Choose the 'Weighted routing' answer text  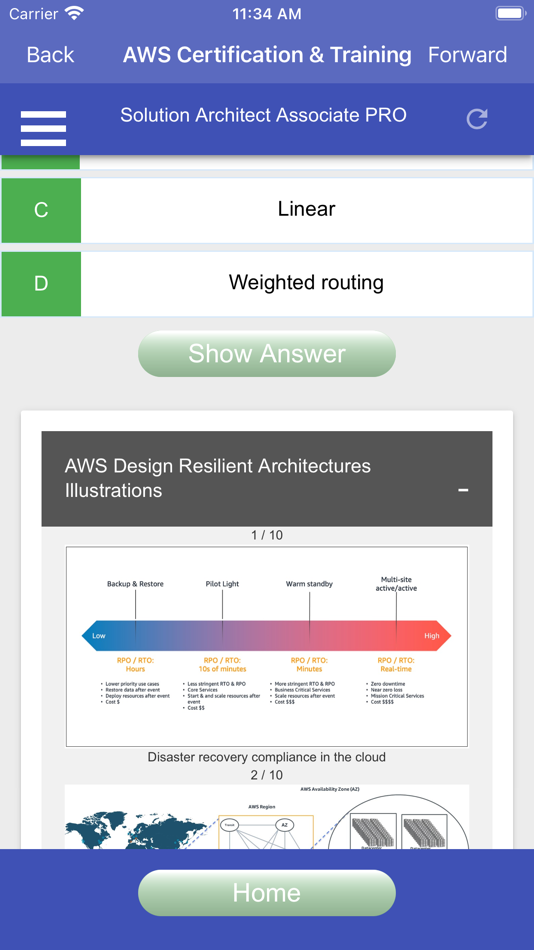306,282
